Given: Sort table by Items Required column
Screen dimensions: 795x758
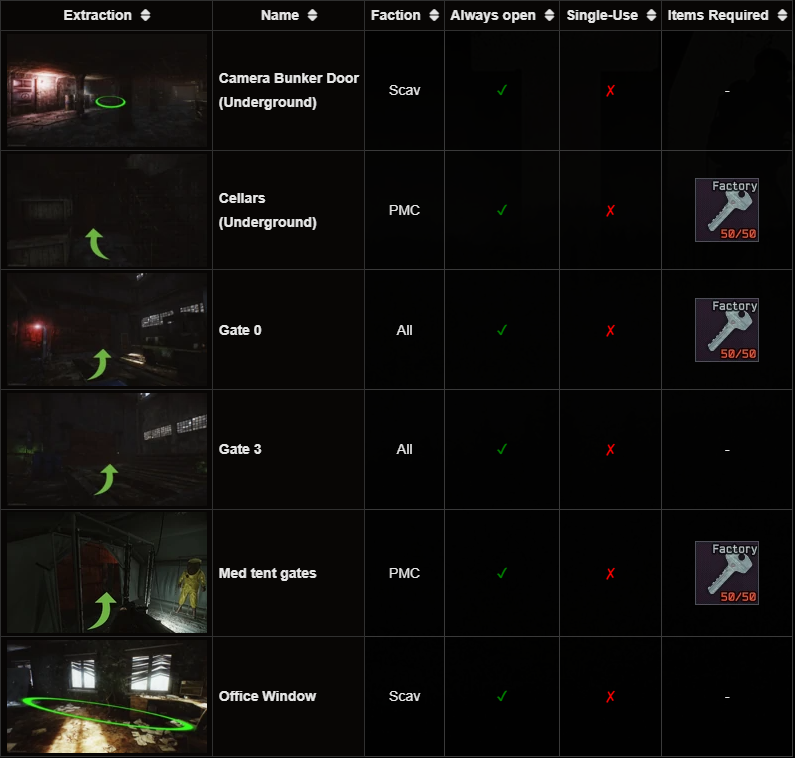Looking at the screenshot, I should 727,15.
